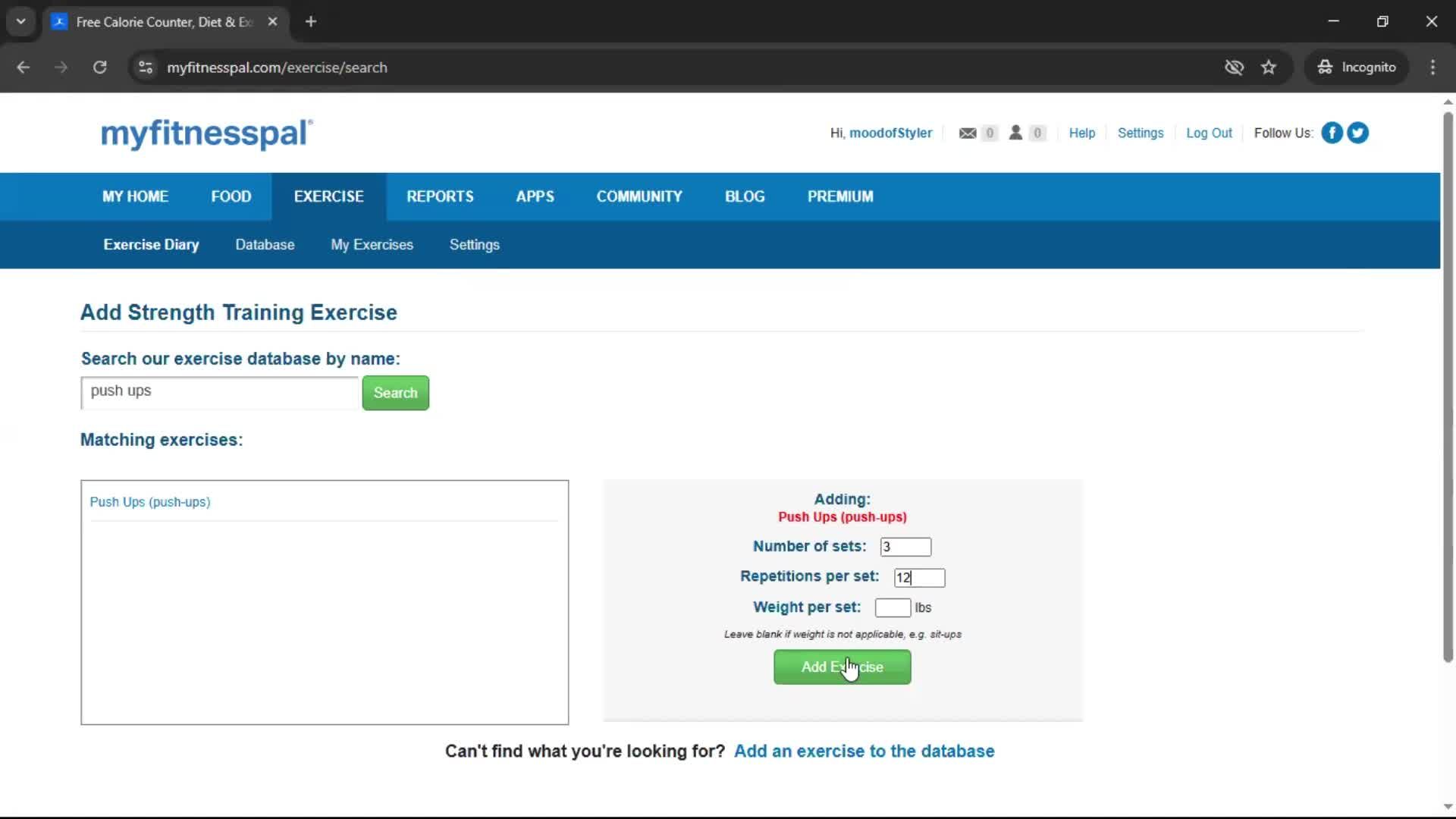Open Add an exercise to the database
Image resolution: width=1456 pixels, height=819 pixels.
[864, 751]
